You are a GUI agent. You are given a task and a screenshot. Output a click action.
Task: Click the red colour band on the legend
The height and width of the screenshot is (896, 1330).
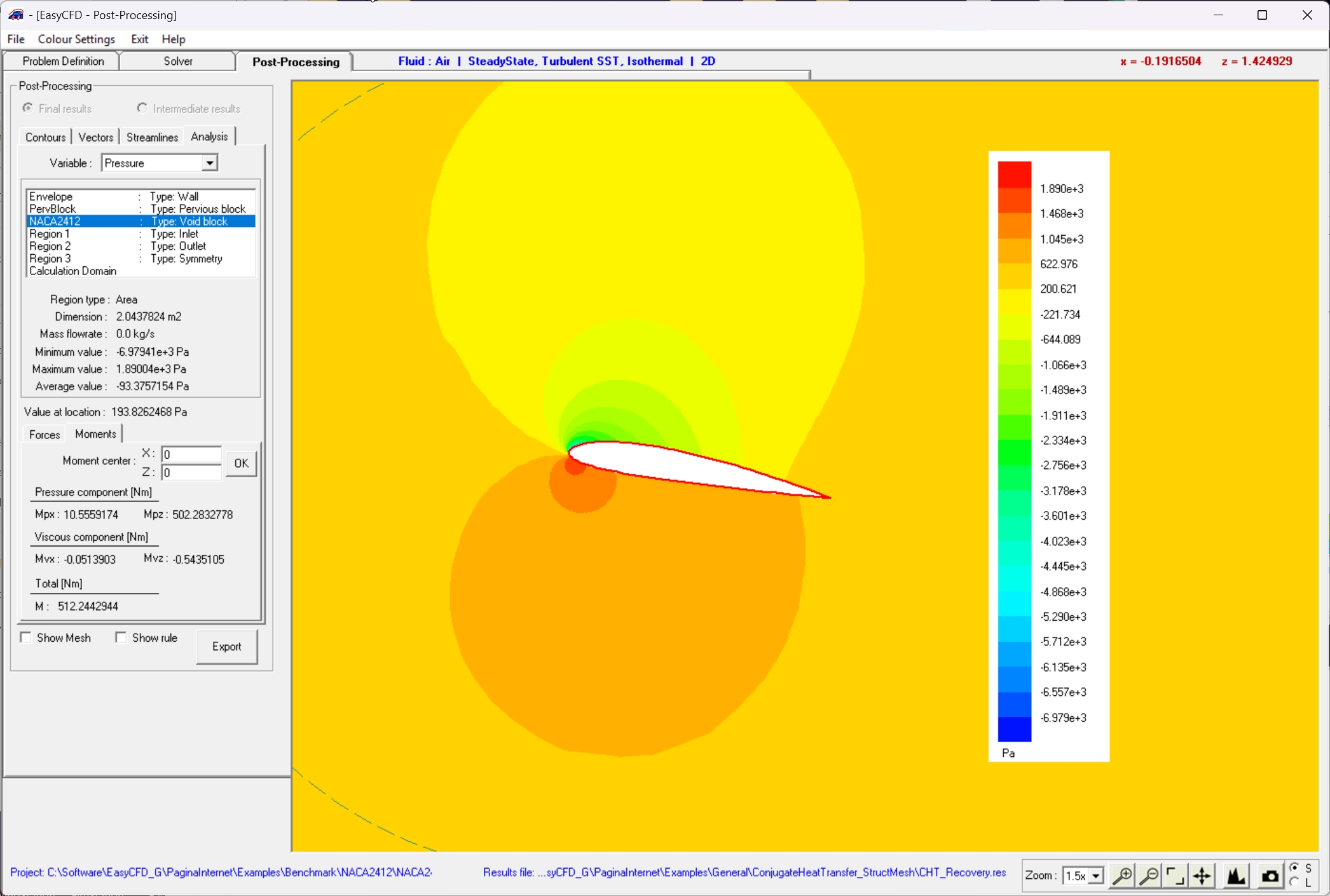click(x=1014, y=174)
